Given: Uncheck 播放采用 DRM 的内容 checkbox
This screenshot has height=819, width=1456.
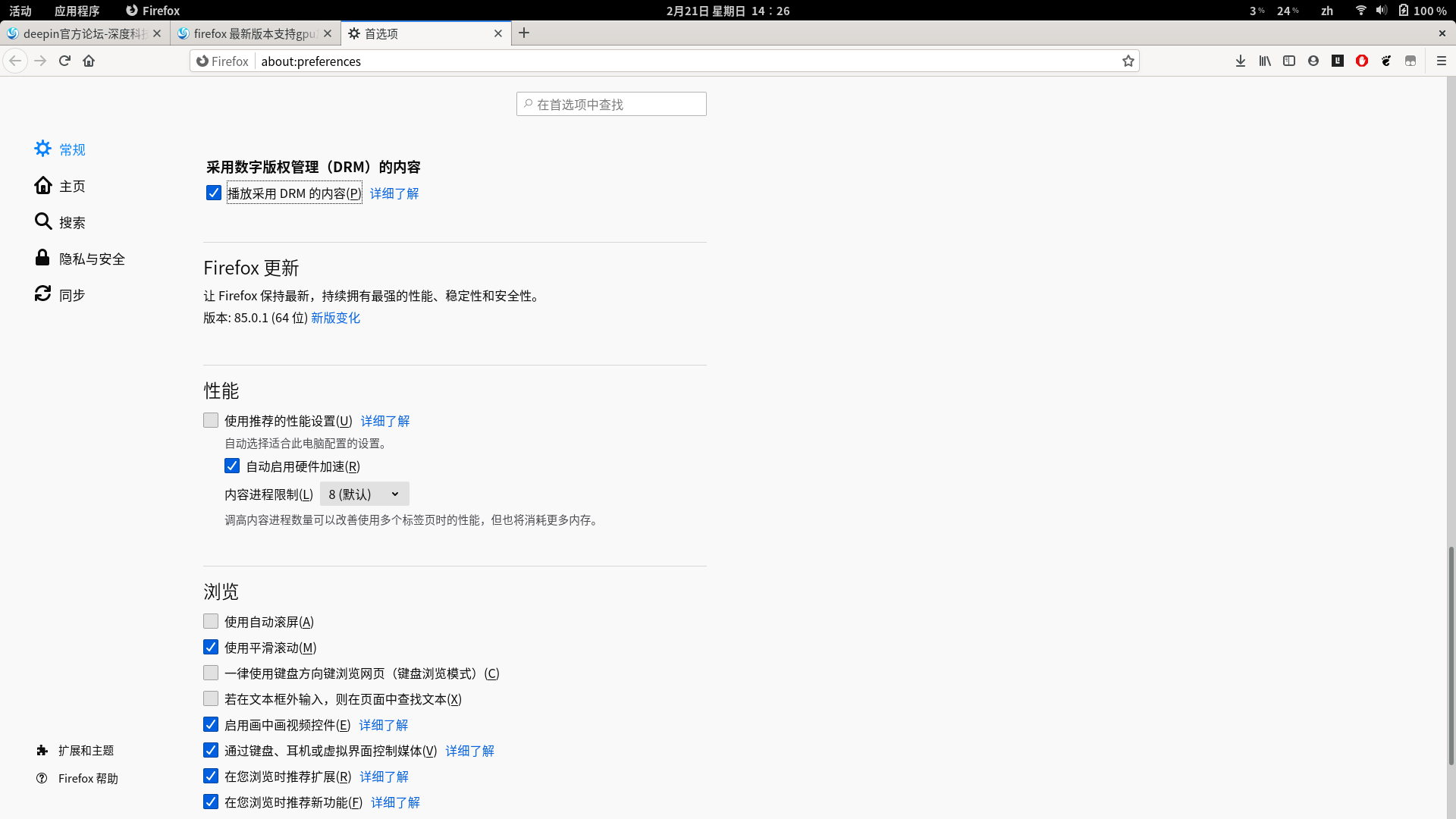Looking at the screenshot, I should click(213, 193).
